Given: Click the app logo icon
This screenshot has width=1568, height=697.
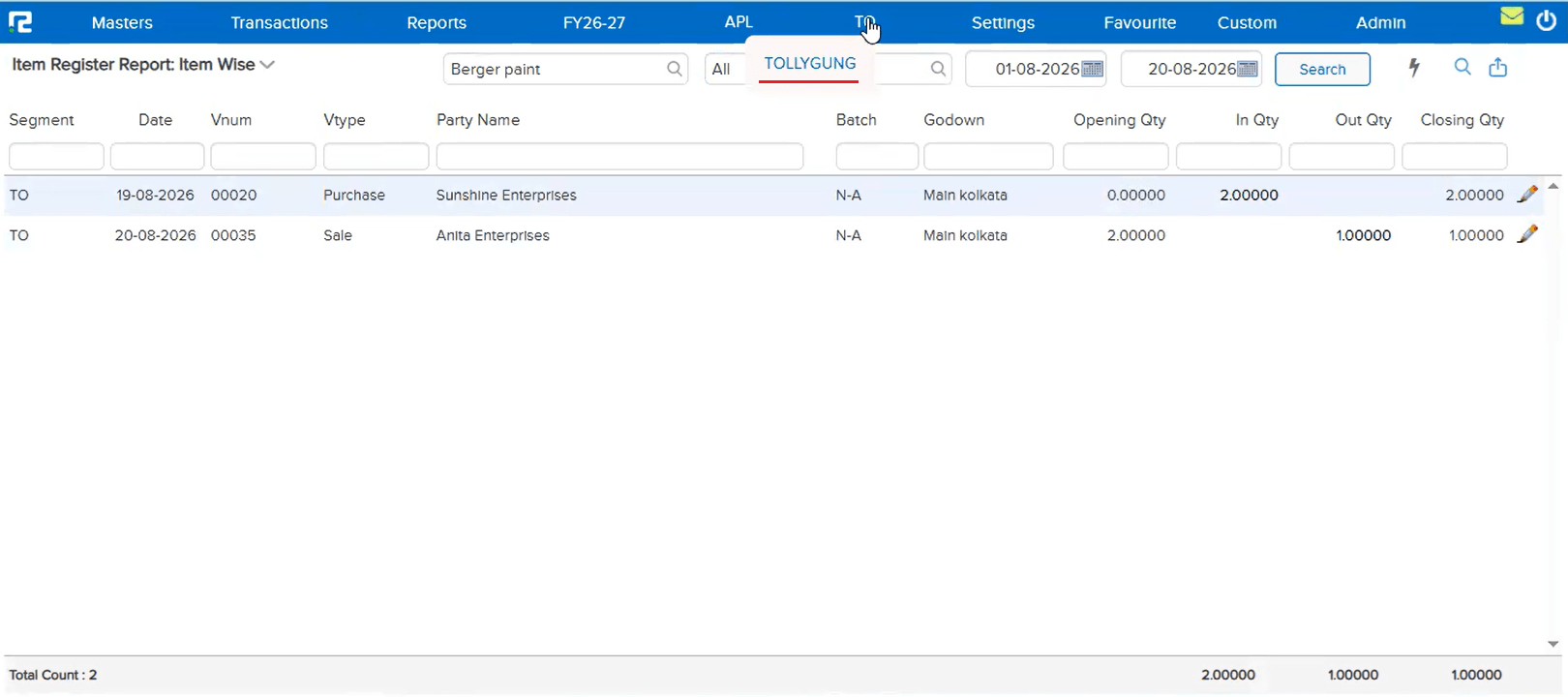Looking at the screenshot, I should 20,21.
